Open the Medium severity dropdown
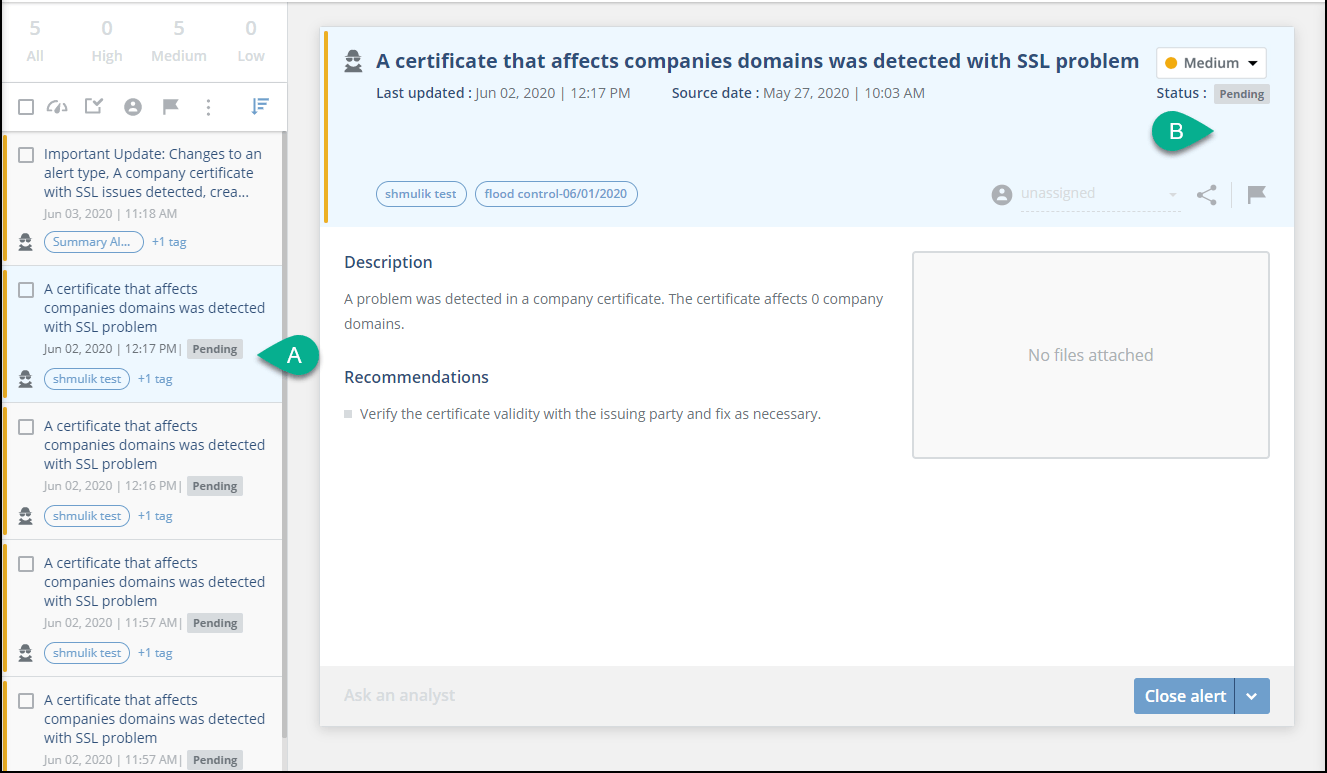The height and width of the screenshot is (773, 1327). 1211,63
